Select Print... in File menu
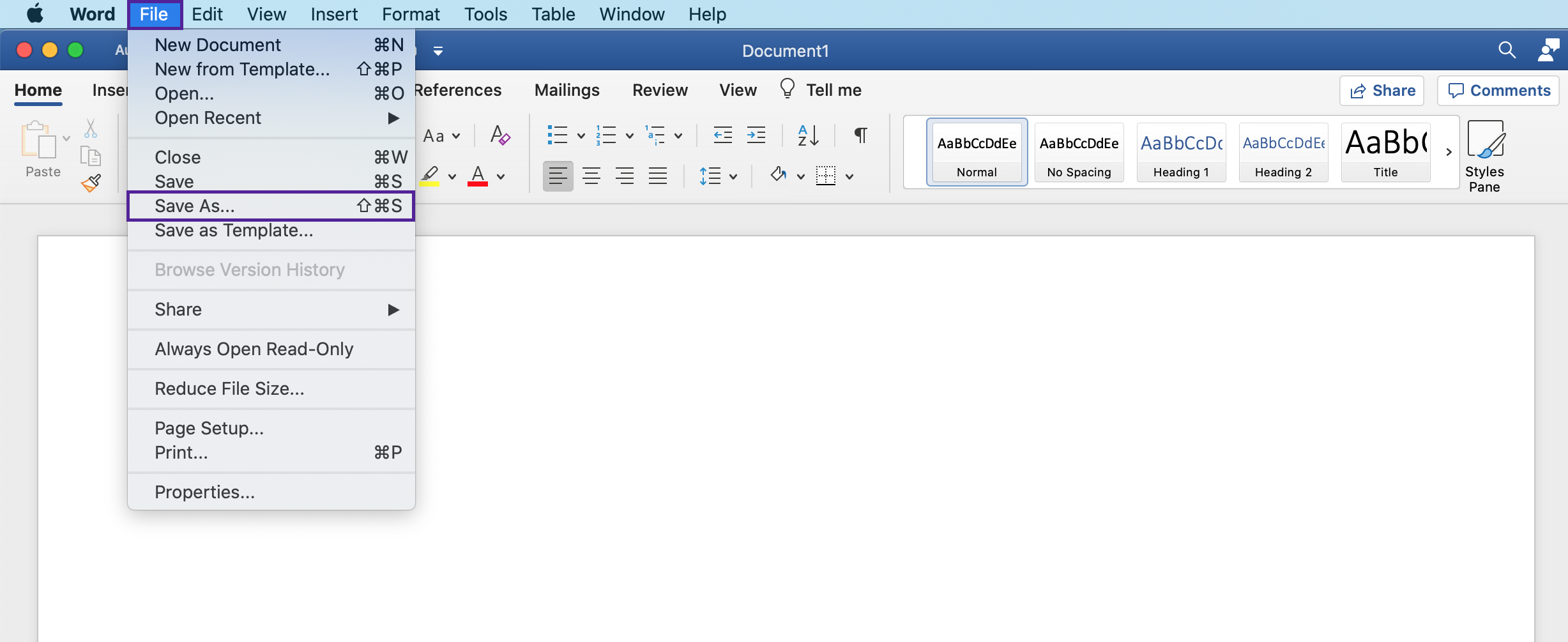 click(x=271, y=452)
